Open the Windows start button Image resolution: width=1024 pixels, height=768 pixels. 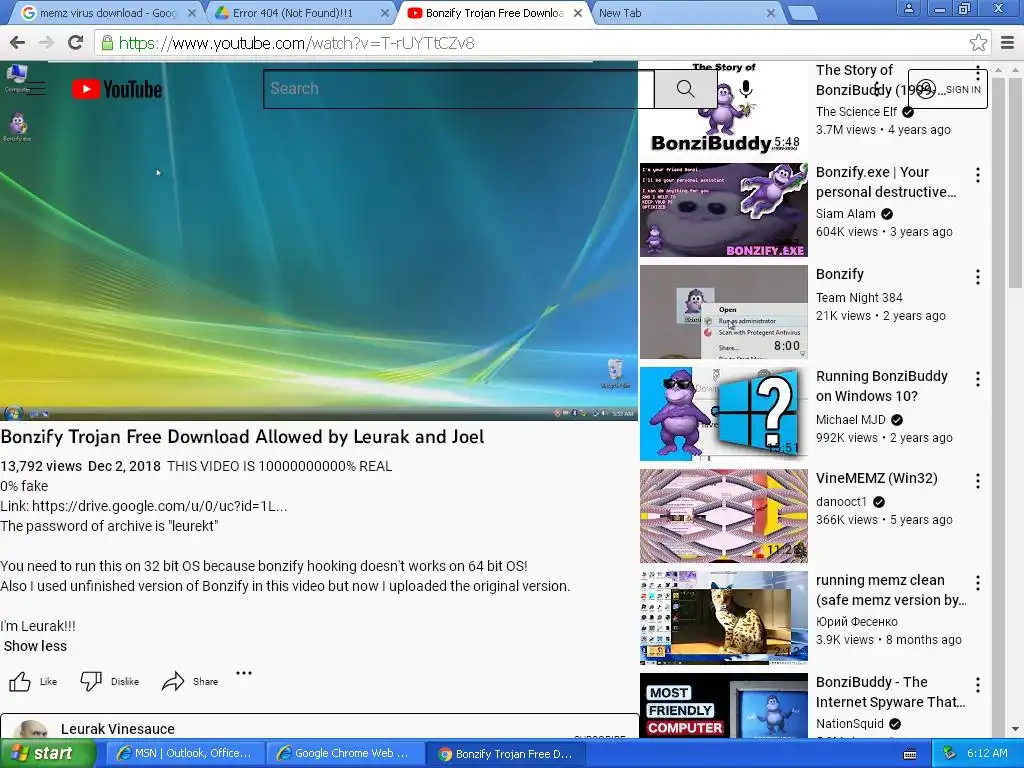click(47, 754)
